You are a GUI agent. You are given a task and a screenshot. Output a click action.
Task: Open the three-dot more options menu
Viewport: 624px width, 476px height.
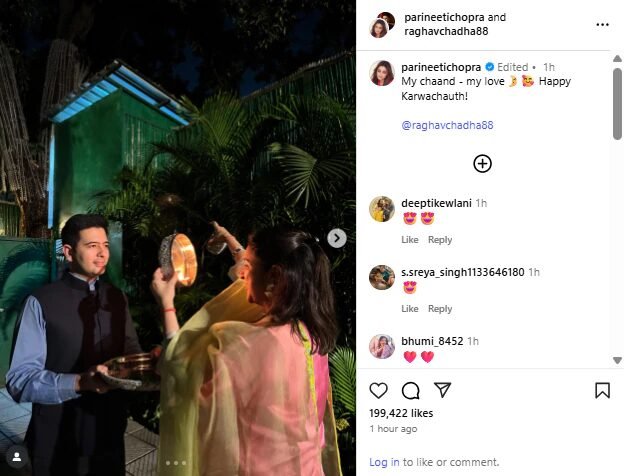click(x=603, y=25)
